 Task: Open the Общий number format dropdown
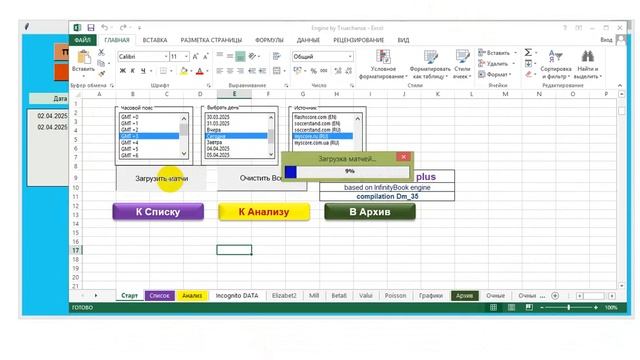350,56
